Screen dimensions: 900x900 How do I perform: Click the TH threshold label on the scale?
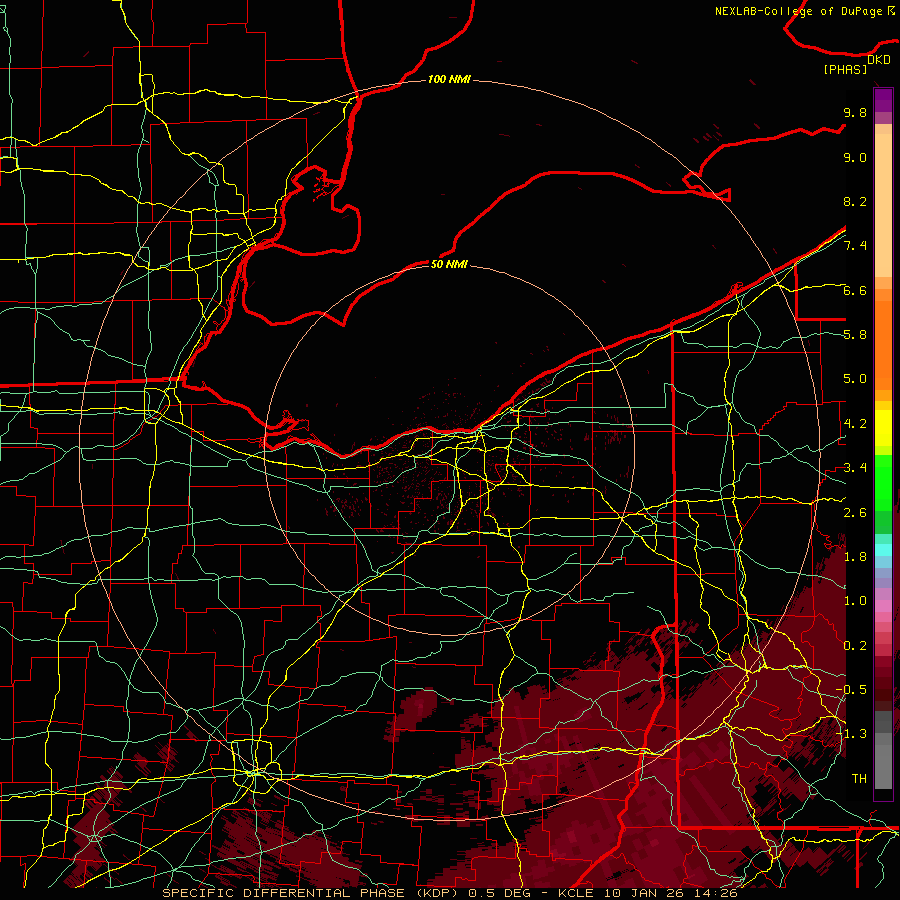(859, 779)
